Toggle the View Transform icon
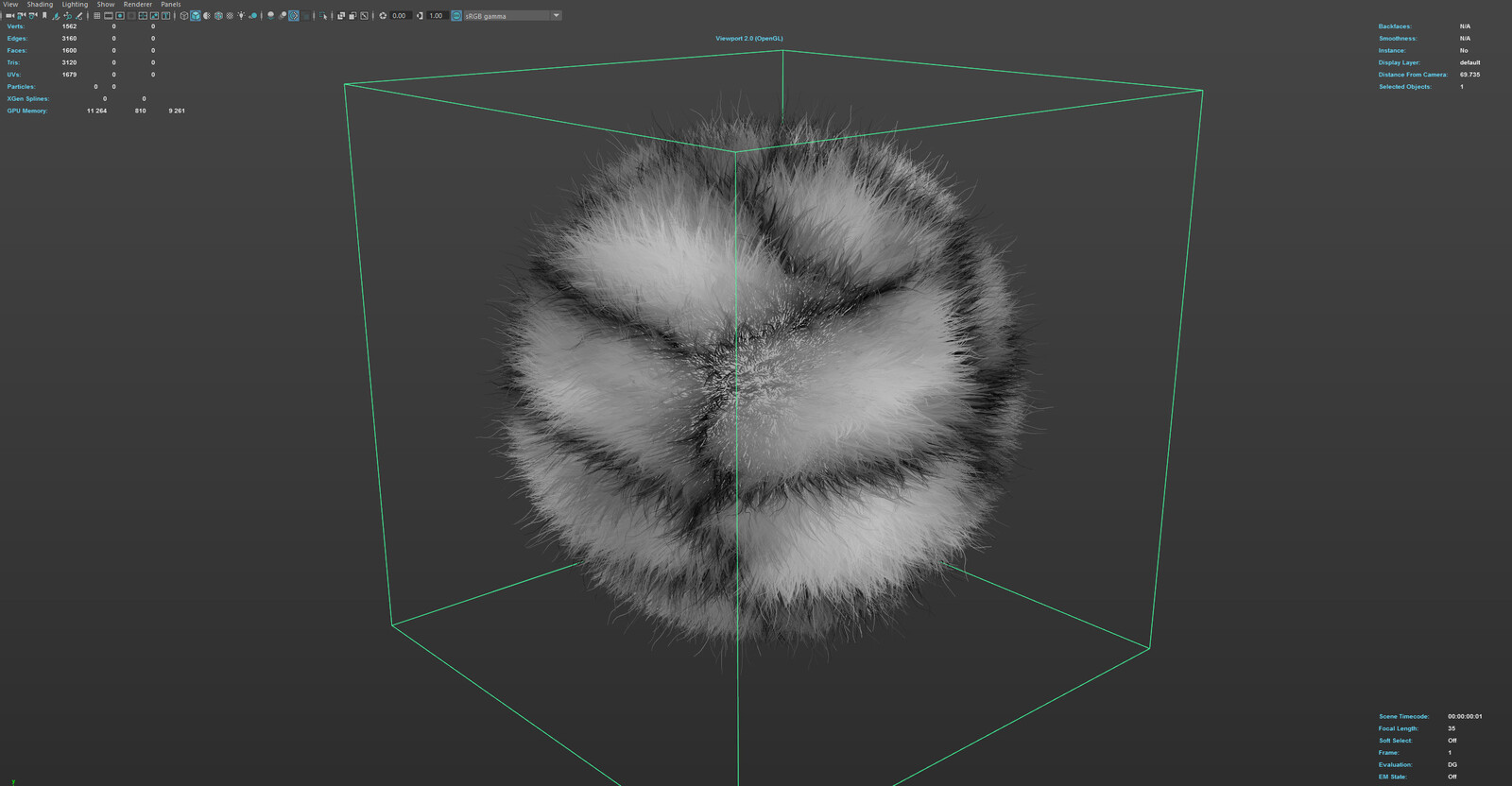The height and width of the screenshot is (786, 1512). click(x=456, y=15)
